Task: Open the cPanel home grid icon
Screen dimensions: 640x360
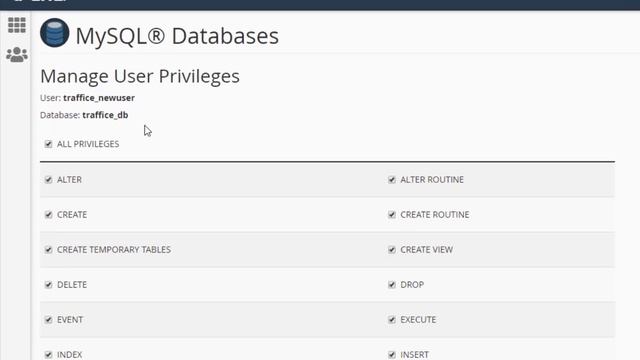Action: (17, 25)
